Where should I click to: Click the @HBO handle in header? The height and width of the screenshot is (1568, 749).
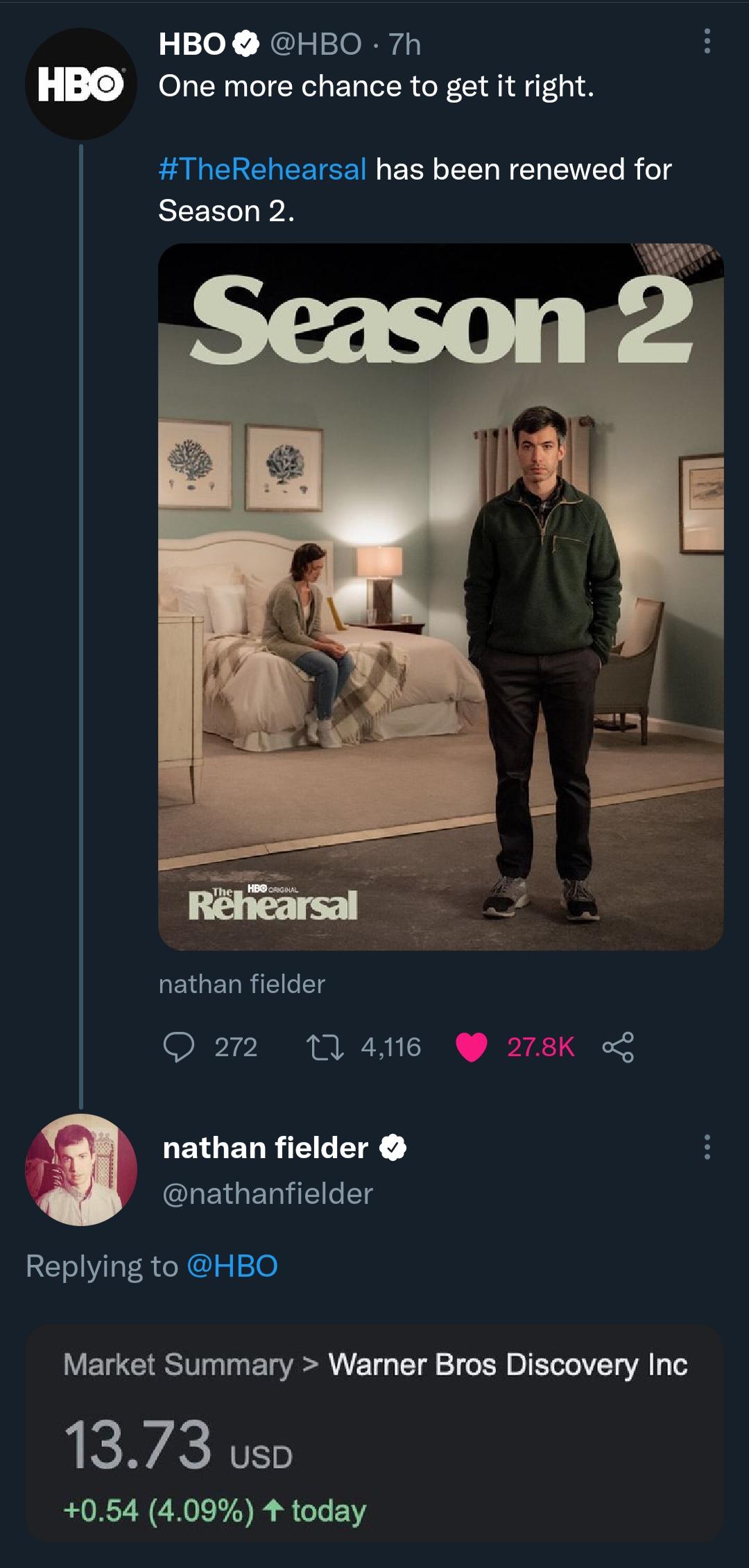click(315, 44)
